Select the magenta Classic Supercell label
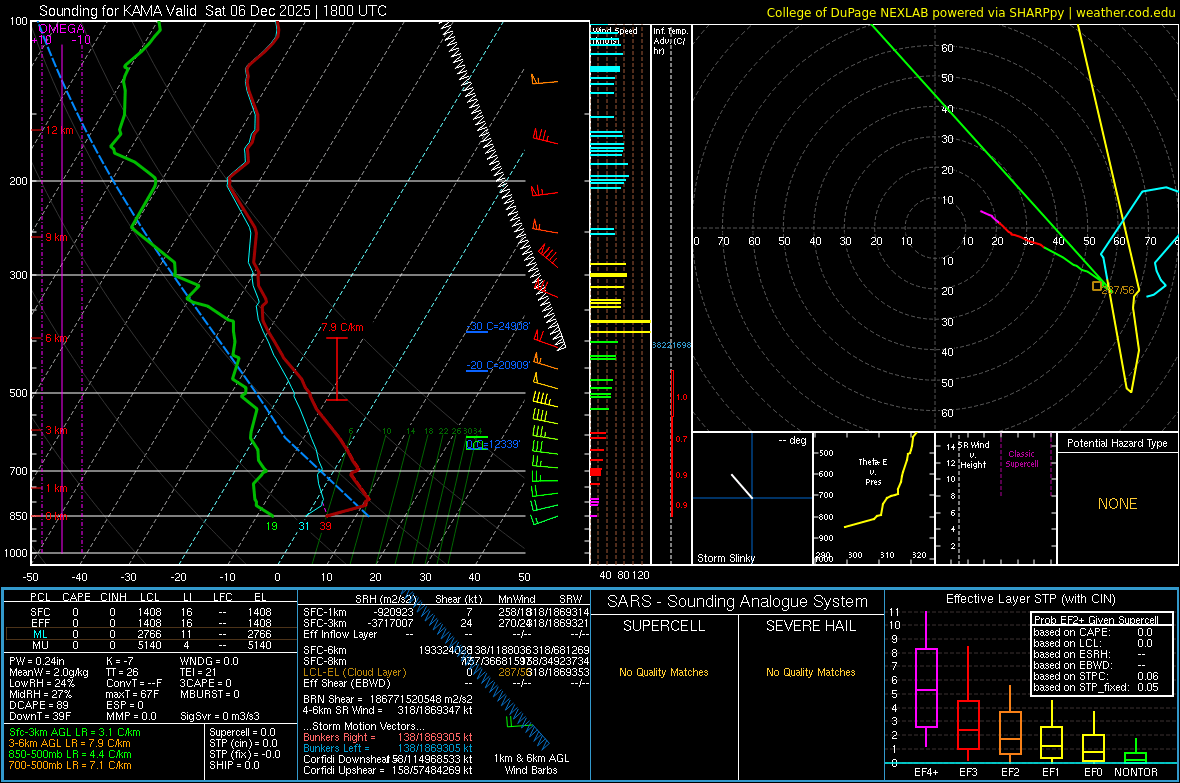This screenshot has width=1180, height=783. pos(1021,459)
